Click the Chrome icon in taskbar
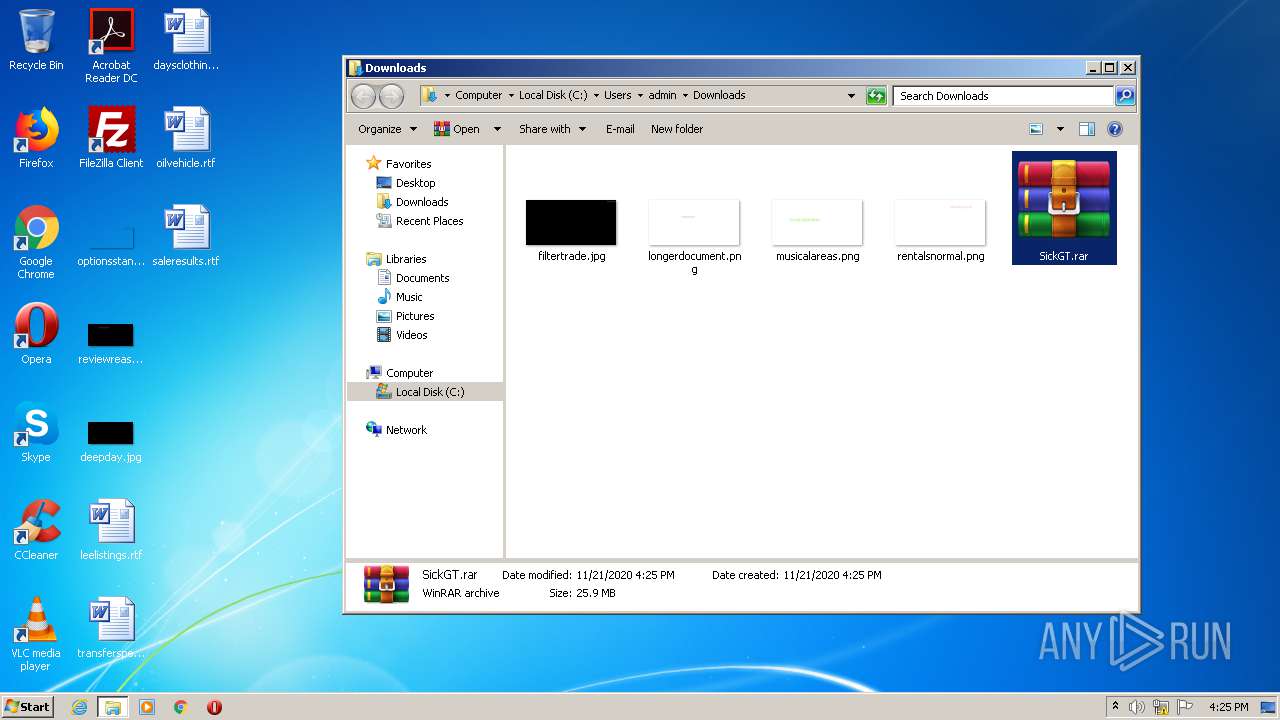Image resolution: width=1280 pixels, height=720 pixels. pyautogui.click(x=181, y=707)
